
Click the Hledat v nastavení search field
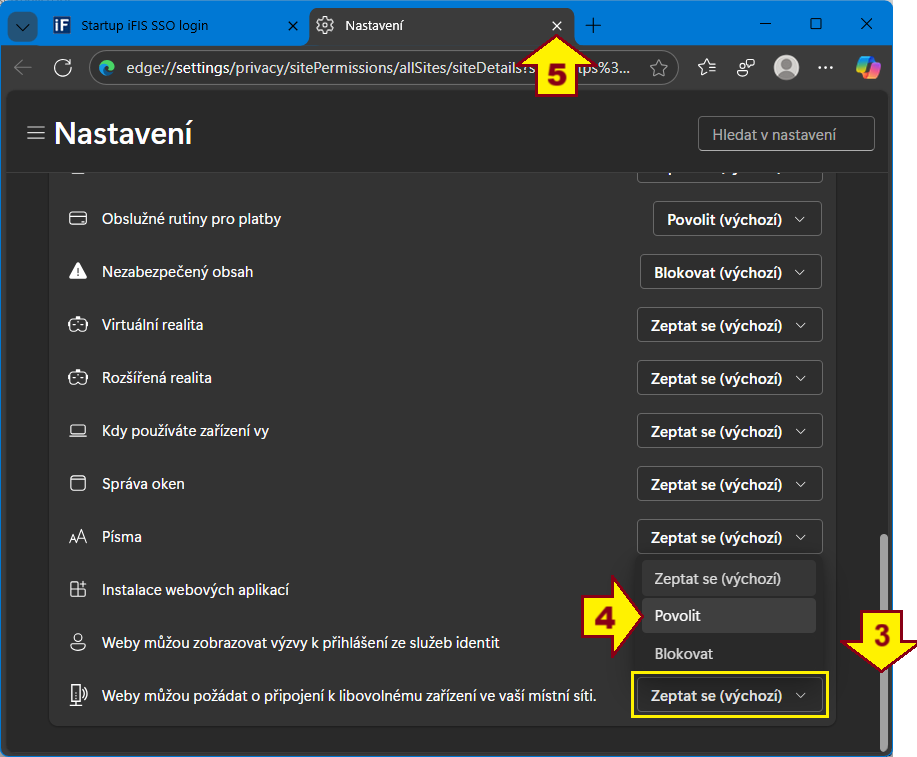[786, 134]
